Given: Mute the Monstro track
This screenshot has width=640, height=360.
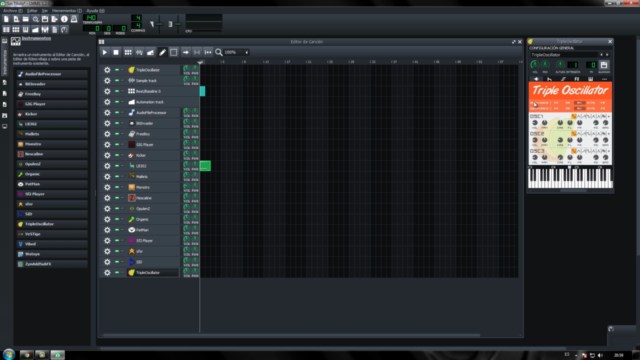Looking at the screenshot, I should pos(117,187).
